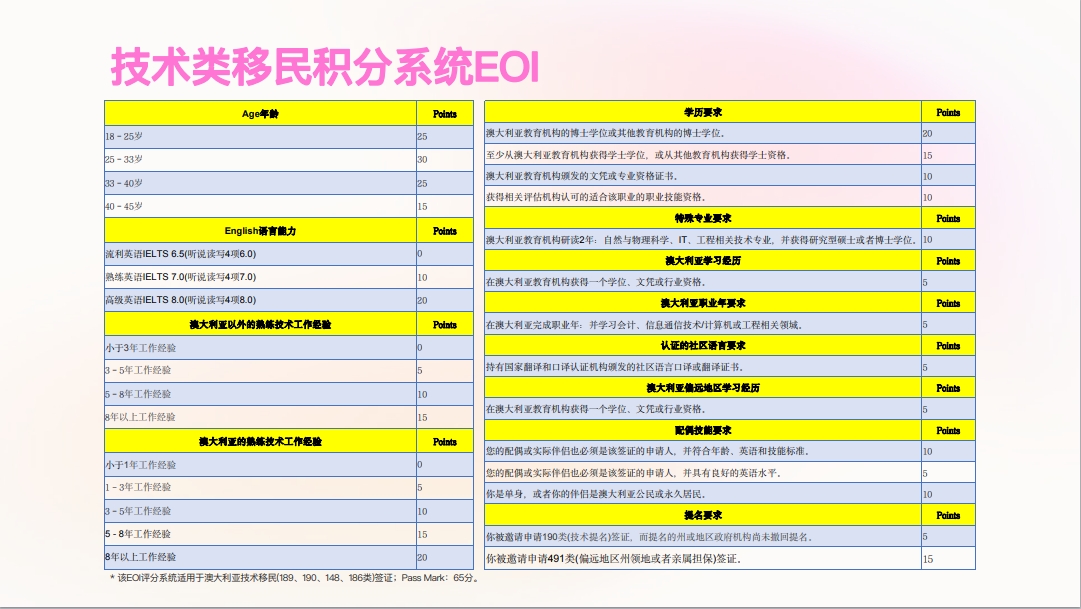Select the 澳大利亚职业年要求 section header
This screenshot has height=609, width=1081.
click(x=702, y=303)
